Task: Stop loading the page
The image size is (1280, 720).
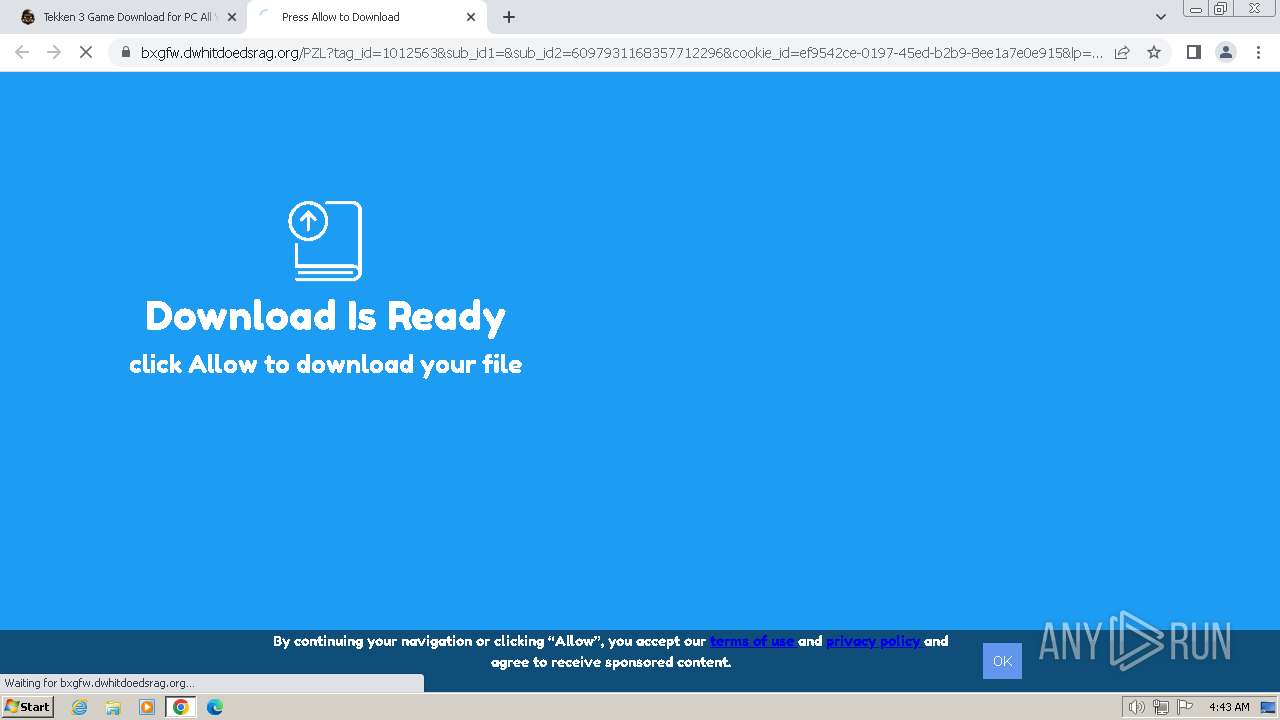Action: [x=86, y=52]
